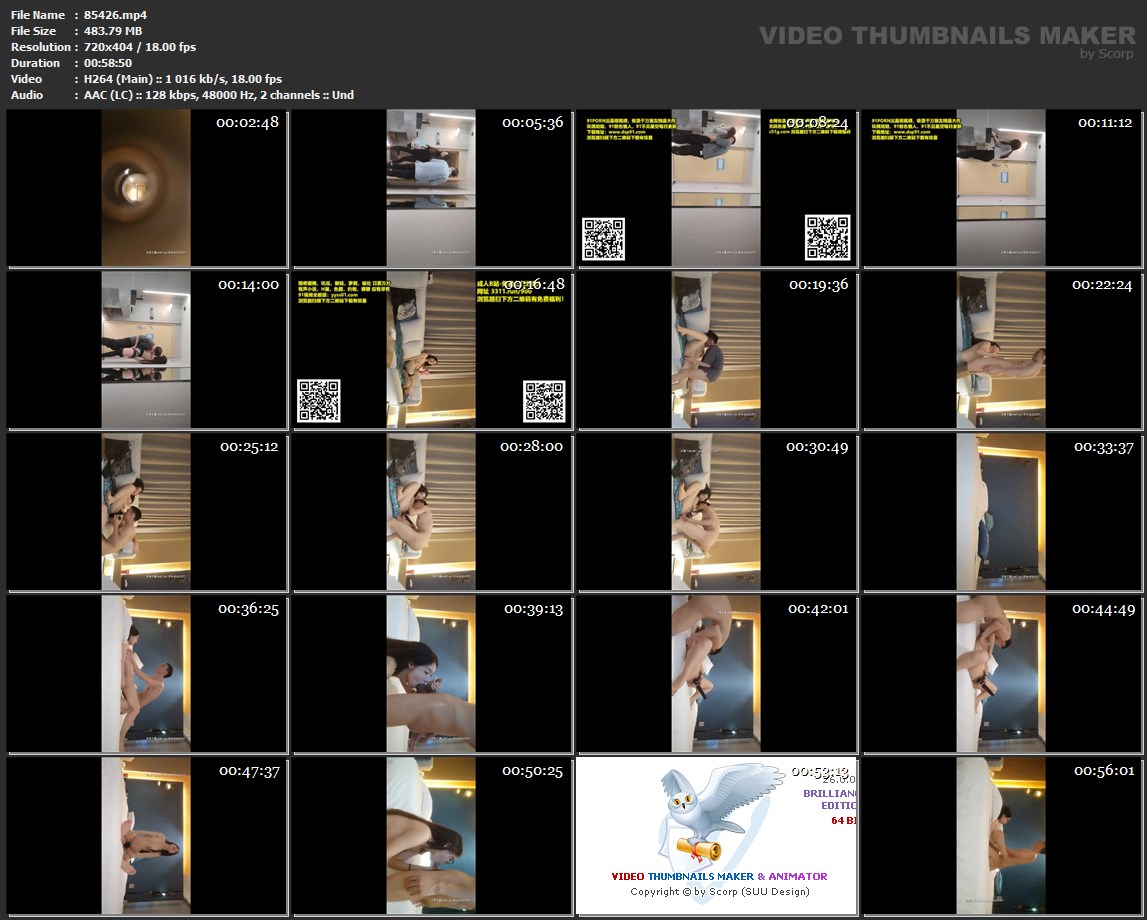Select the thumbnail stamped 00:33:37
1147x920 pixels.
point(1000,512)
